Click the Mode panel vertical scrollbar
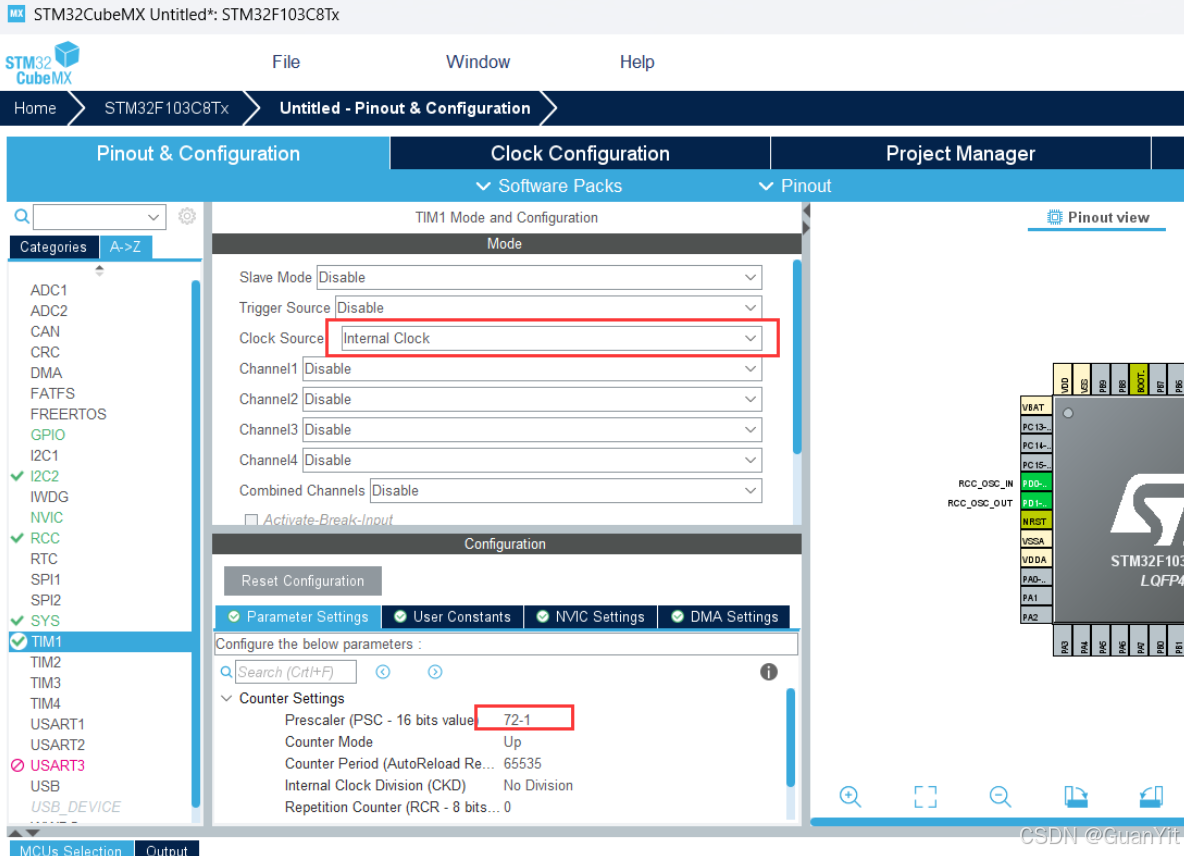Viewport: 1184px width, 856px height. (x=797, y=356)
